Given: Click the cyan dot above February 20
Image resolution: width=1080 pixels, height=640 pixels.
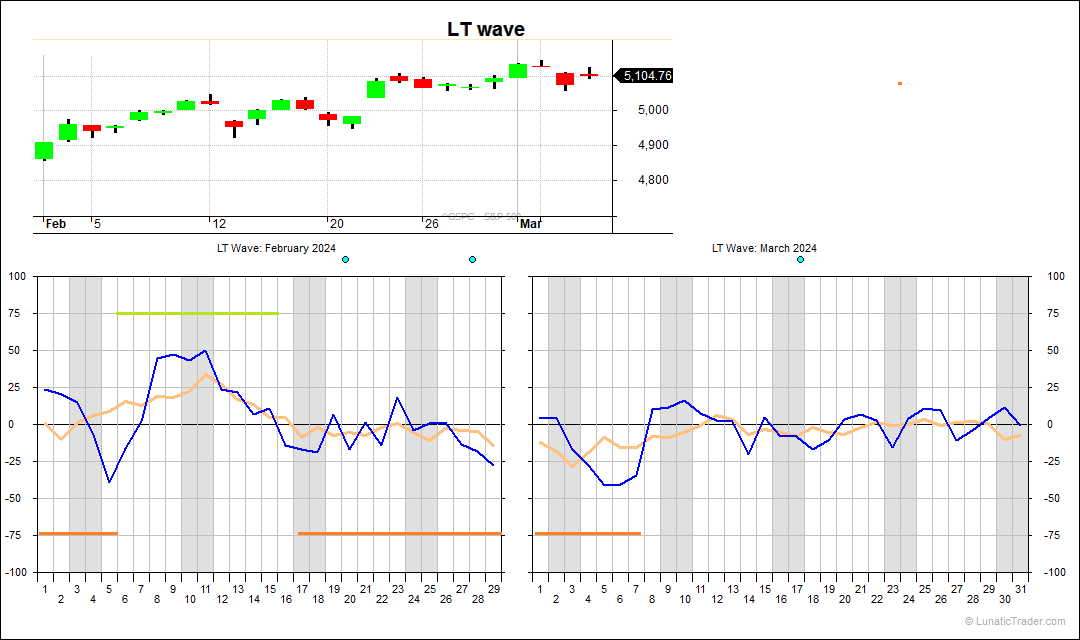Looking at the screenshot, I should [x=345, y=260].
